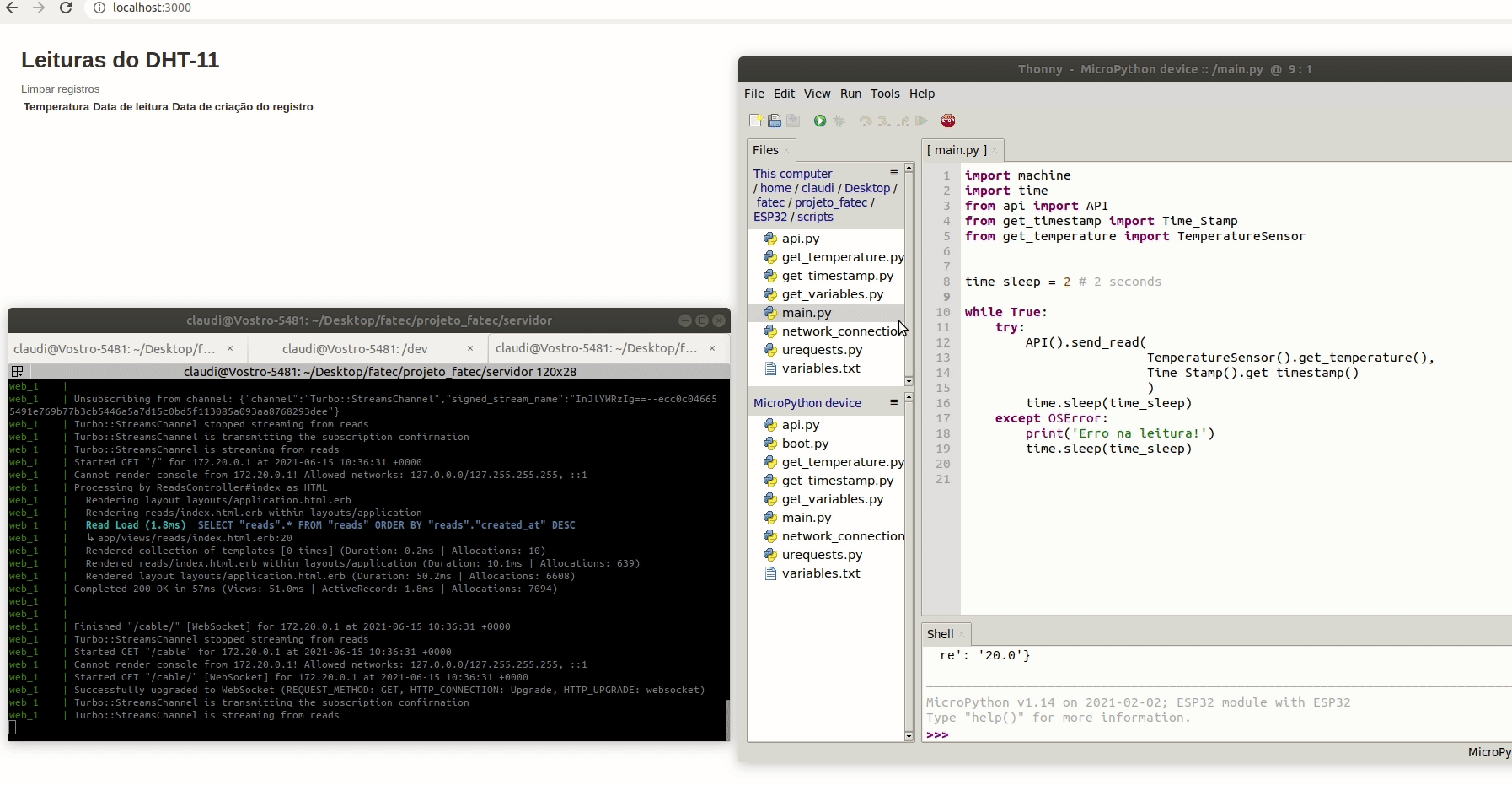1512x785 pixels.
Task: Click the Limpar registros link
Action: click(60, 89)
